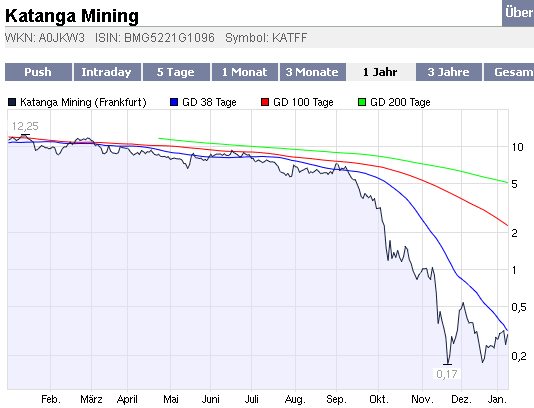
Task: Click the Feb. month axis label
Action: point(51,399)
